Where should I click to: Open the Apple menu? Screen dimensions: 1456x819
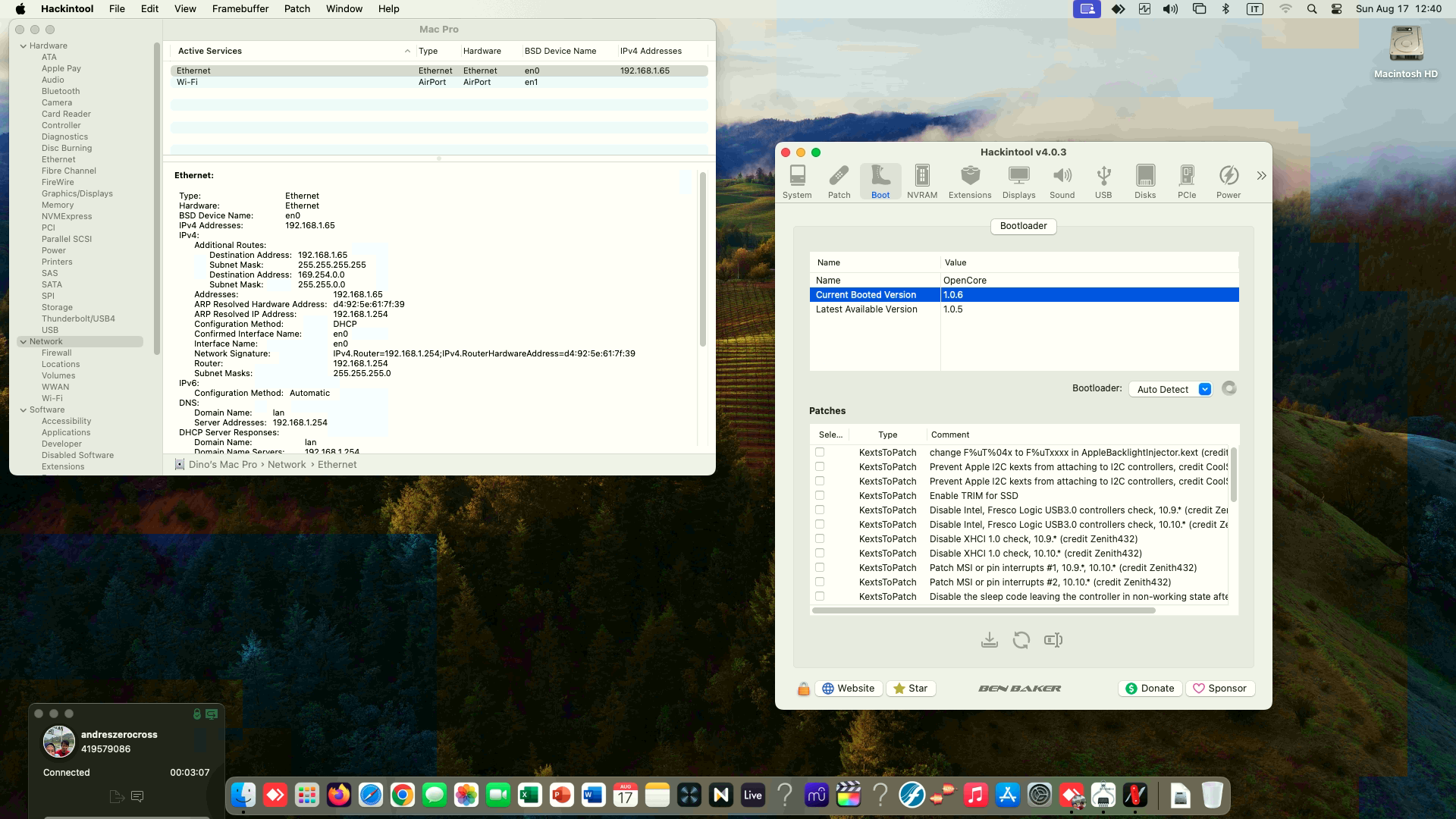(20, 8)
